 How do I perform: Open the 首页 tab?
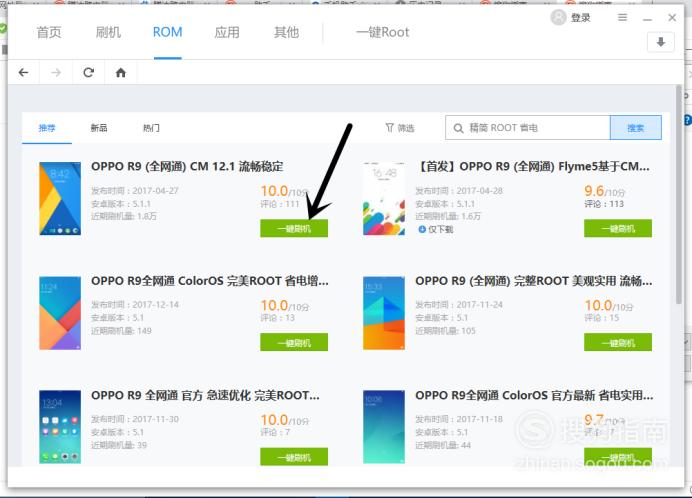pos(49,32)
